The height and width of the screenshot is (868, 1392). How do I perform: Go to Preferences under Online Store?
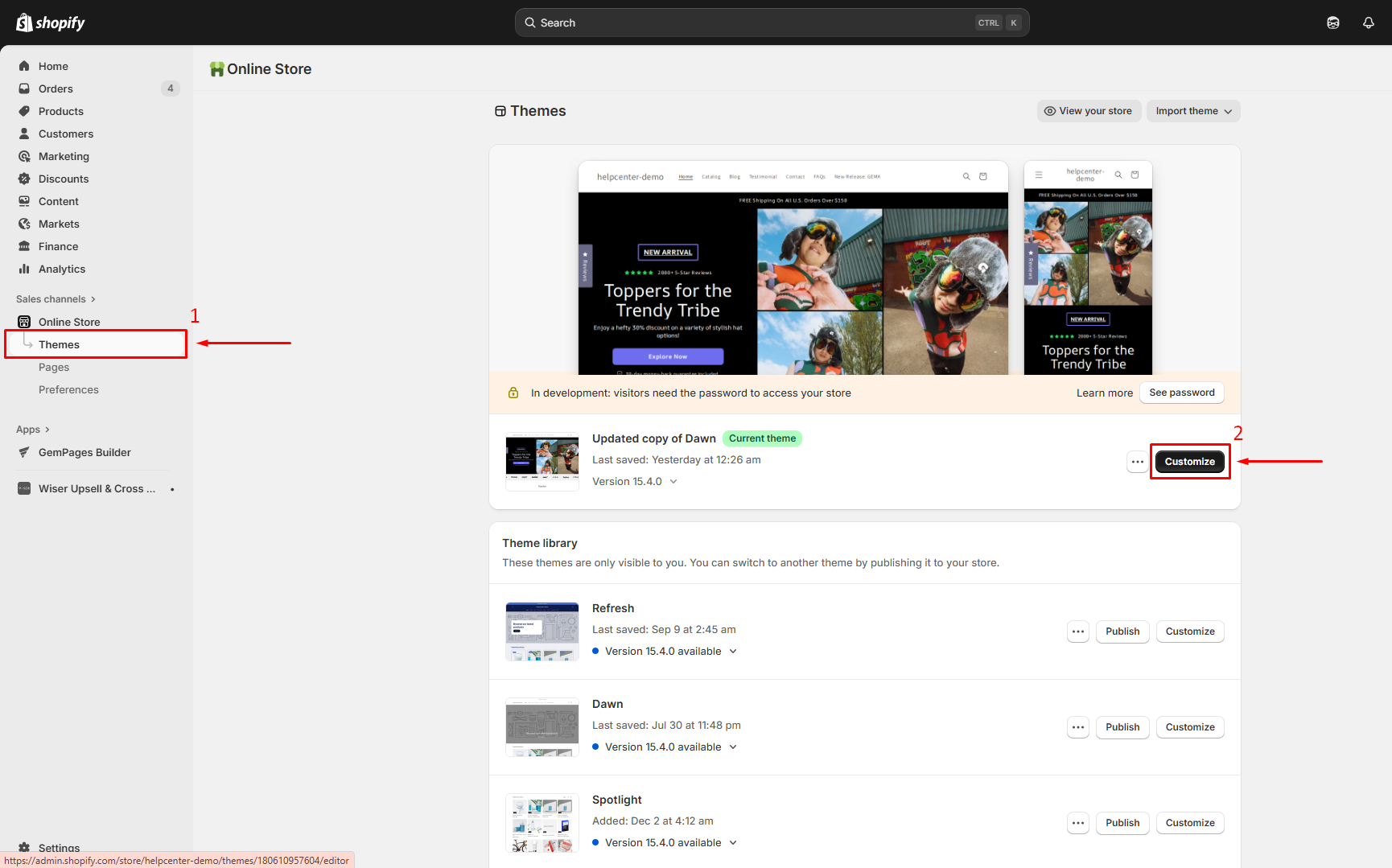(68, 389)
